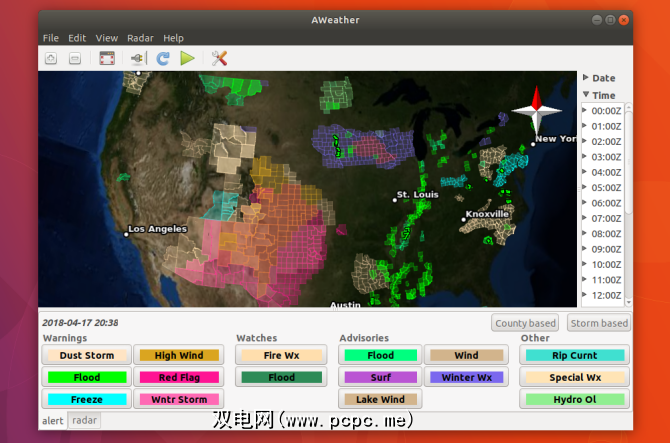Toggle the Rip Curnt alert
Screen dimensions: 670x443
pyautogui.click(x=575, y=355)
